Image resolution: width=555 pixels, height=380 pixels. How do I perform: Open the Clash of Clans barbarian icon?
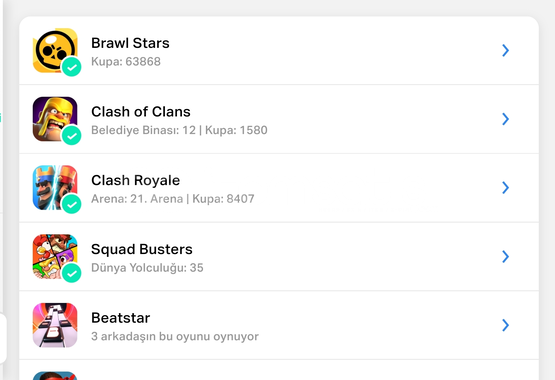coord(55,119)
